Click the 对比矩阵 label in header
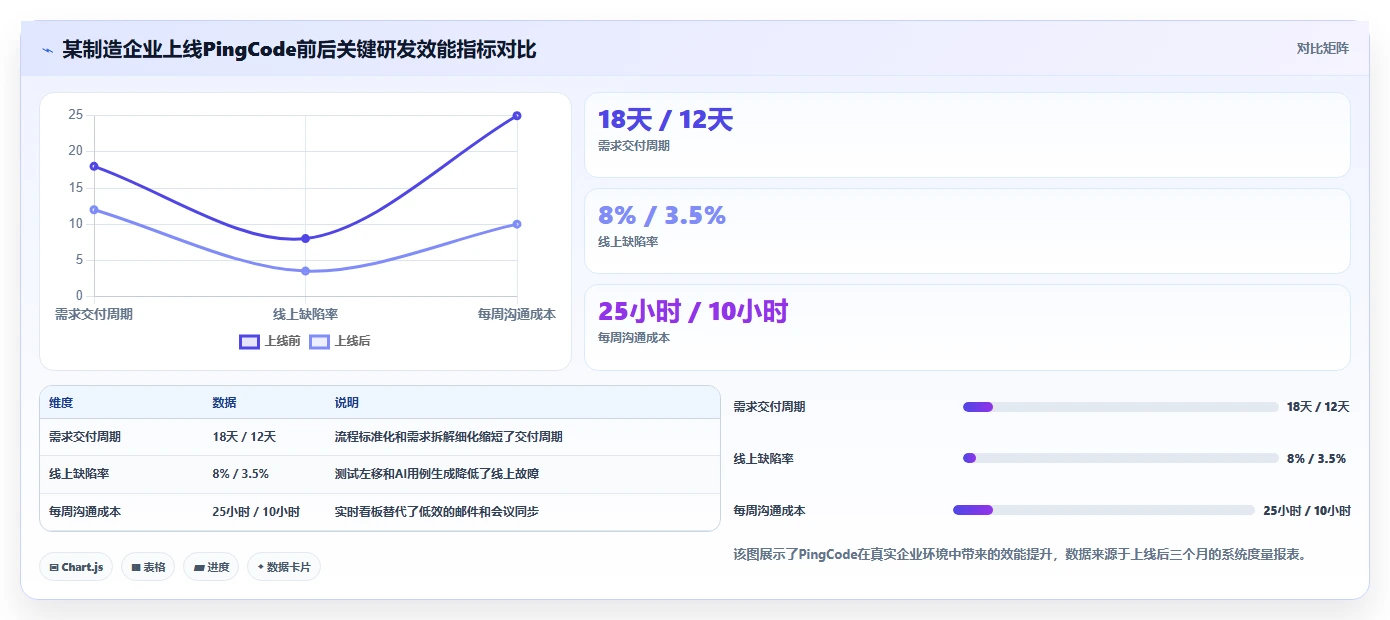This screenshot has width=1390, height=620. point(1322,48)
